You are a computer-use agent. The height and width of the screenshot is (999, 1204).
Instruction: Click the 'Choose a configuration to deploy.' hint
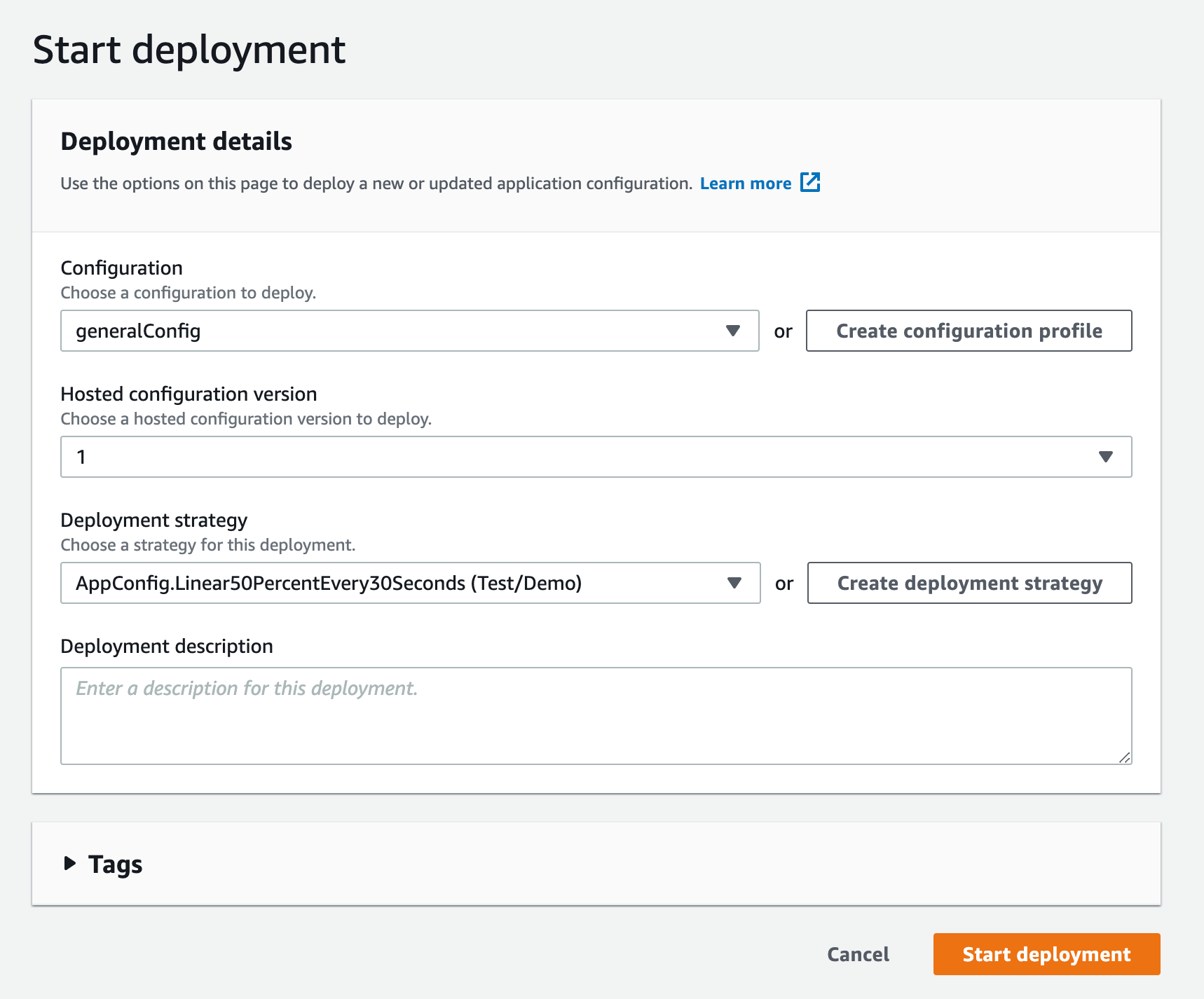pyautogui.click(x=189, y=293)
